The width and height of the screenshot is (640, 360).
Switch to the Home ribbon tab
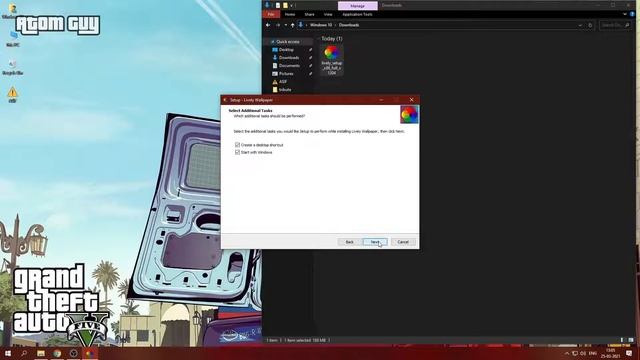click(290, 14)
